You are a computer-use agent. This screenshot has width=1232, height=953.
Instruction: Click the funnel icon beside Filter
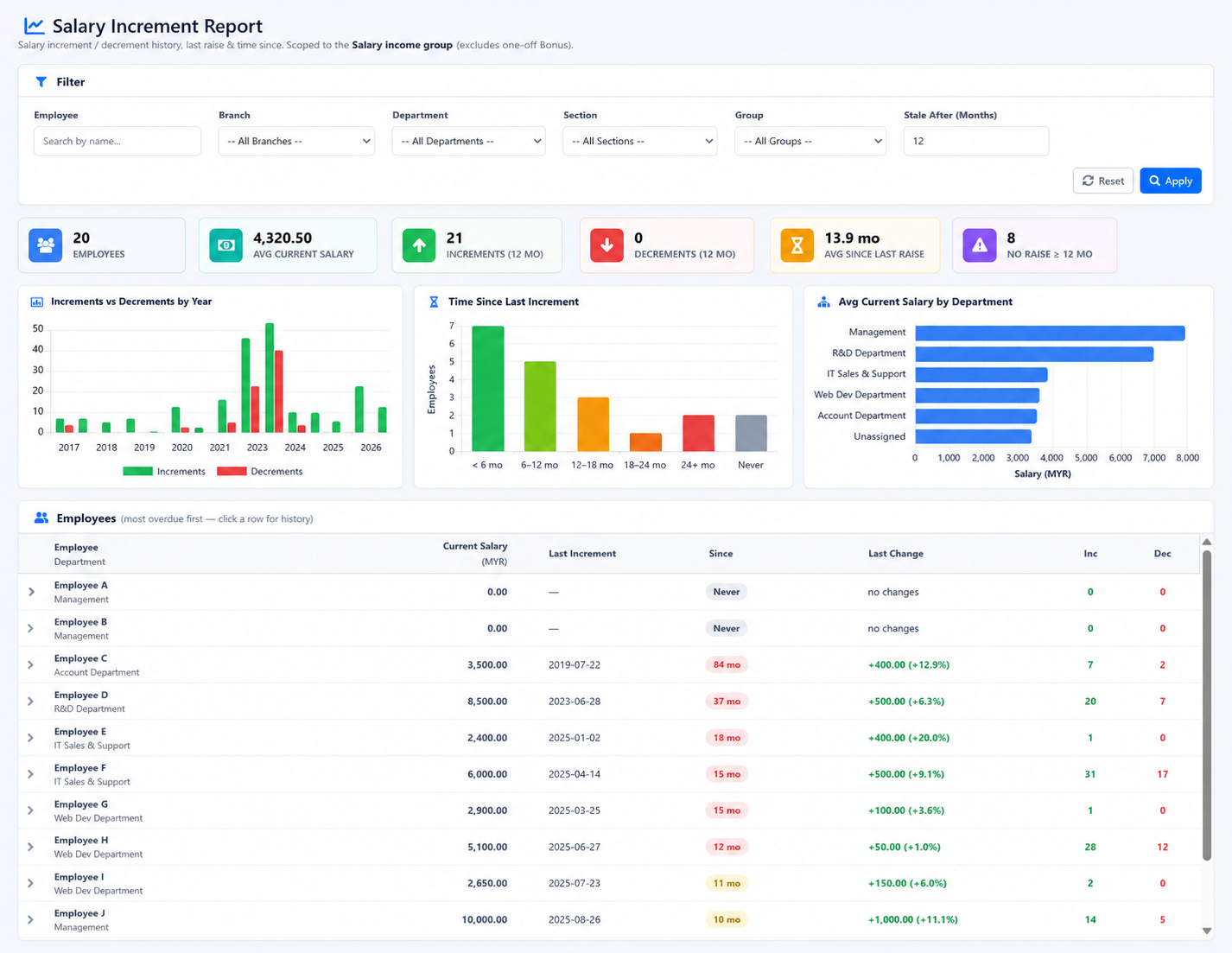41,82
